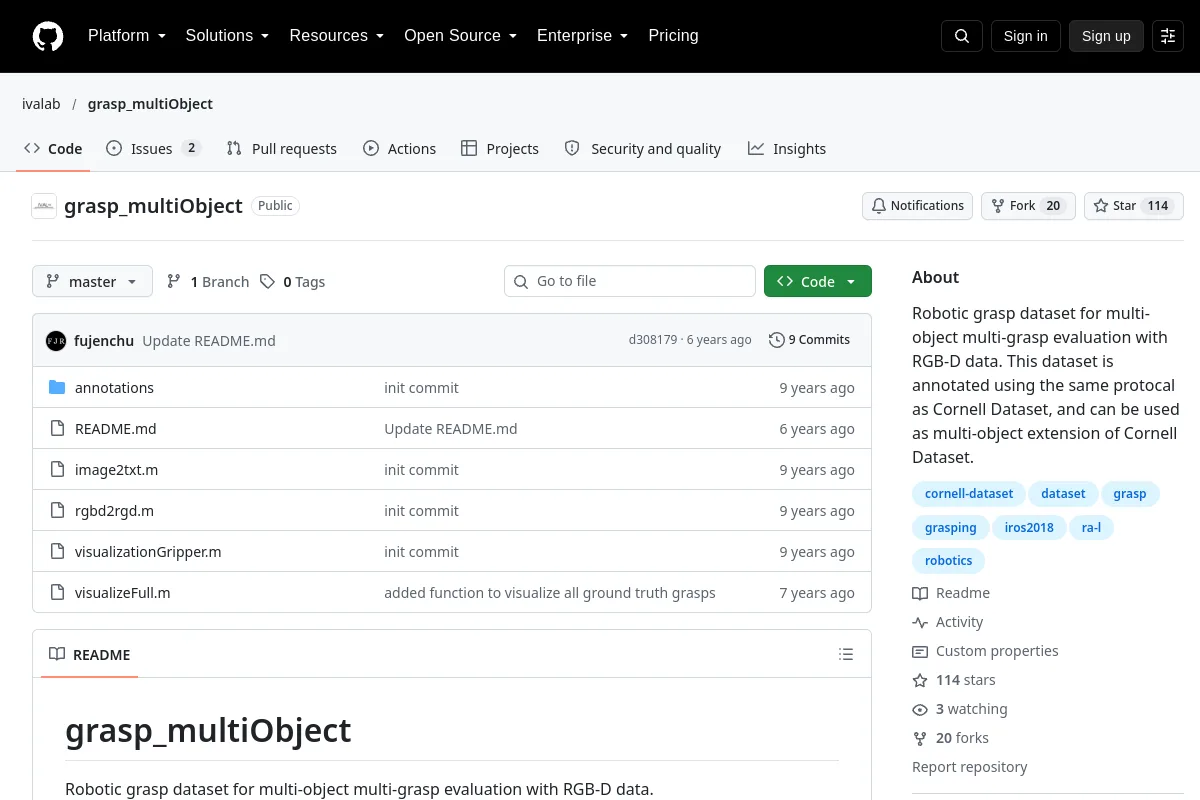Select the grasp topic tag

(1130, 494)
